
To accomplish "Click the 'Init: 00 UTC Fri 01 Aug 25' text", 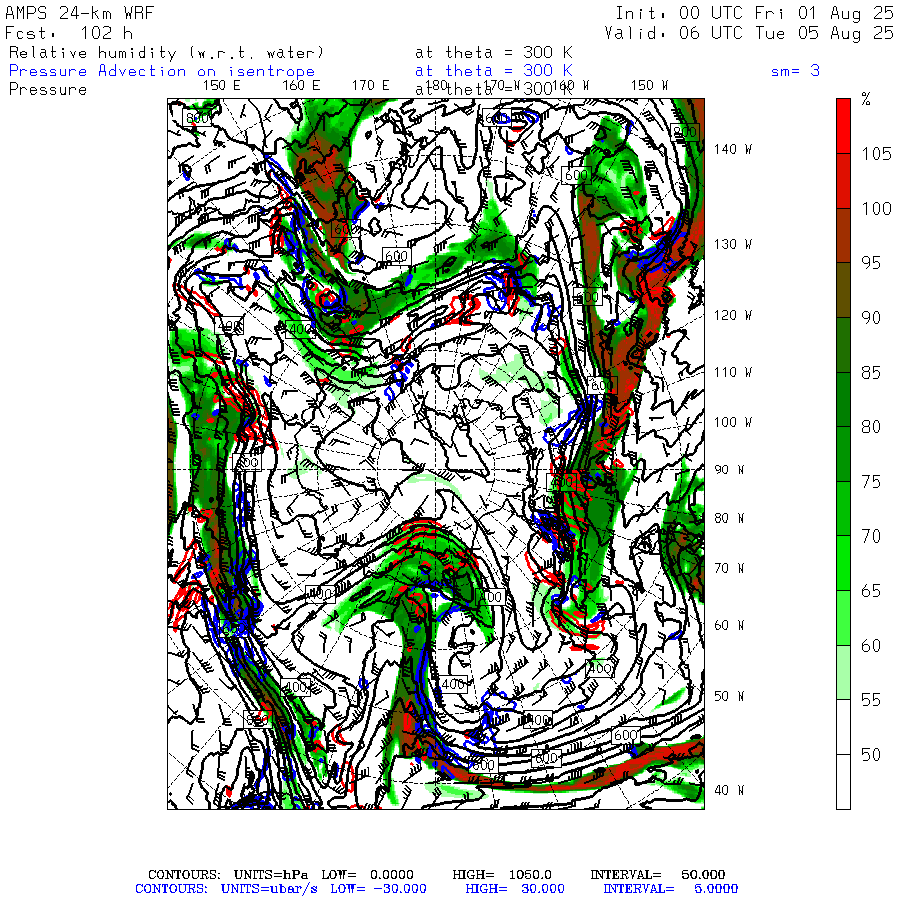I will [x=754, y=13].
